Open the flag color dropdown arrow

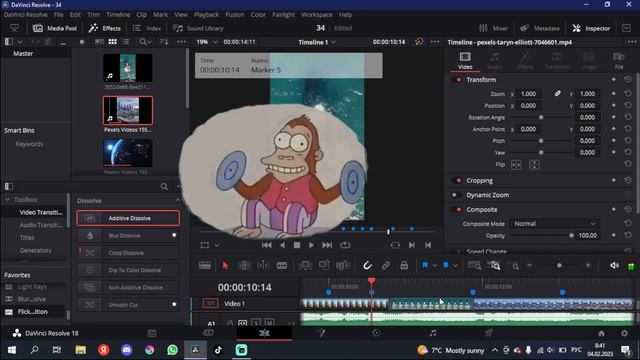point(434,266)
